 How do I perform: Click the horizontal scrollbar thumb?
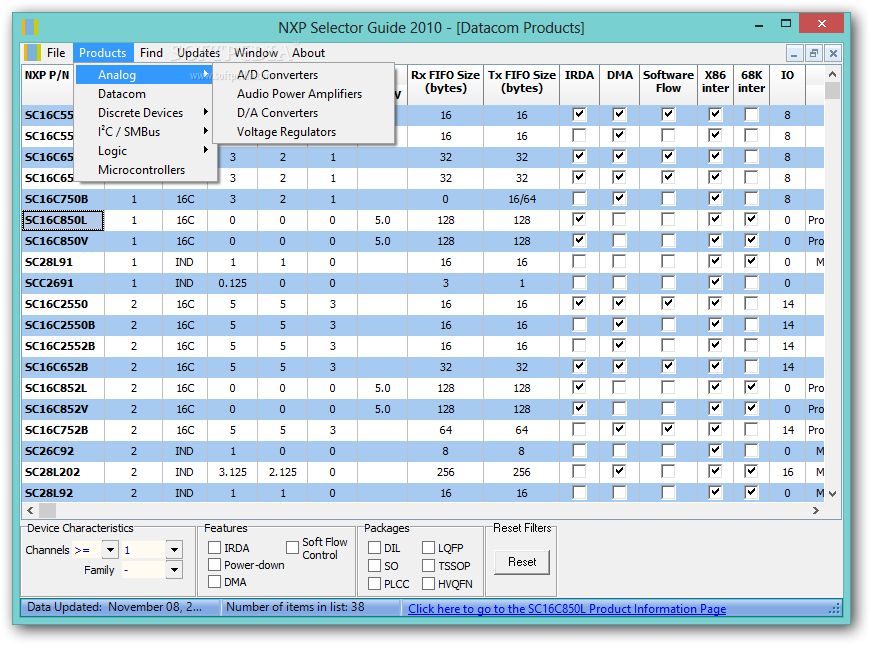(x=47, y=510)
